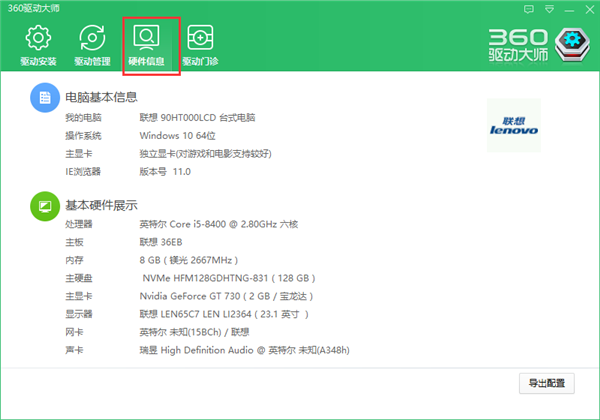The image size is (600, 420).
Task: Click the network card value 英特尔 未知(15BCh)
Action: pyautogui.click(x=194, y=332)
